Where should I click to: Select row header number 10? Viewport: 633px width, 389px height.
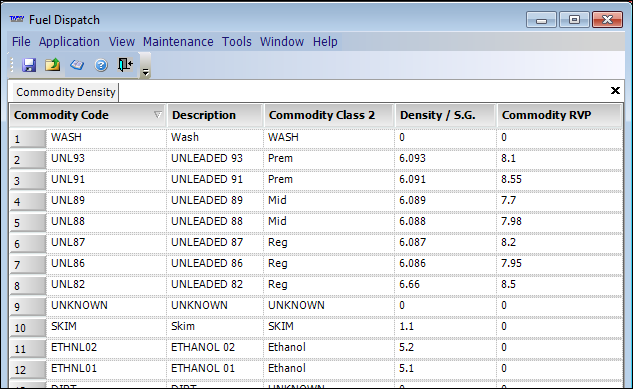pyautogui.click(x=27, y=327)
